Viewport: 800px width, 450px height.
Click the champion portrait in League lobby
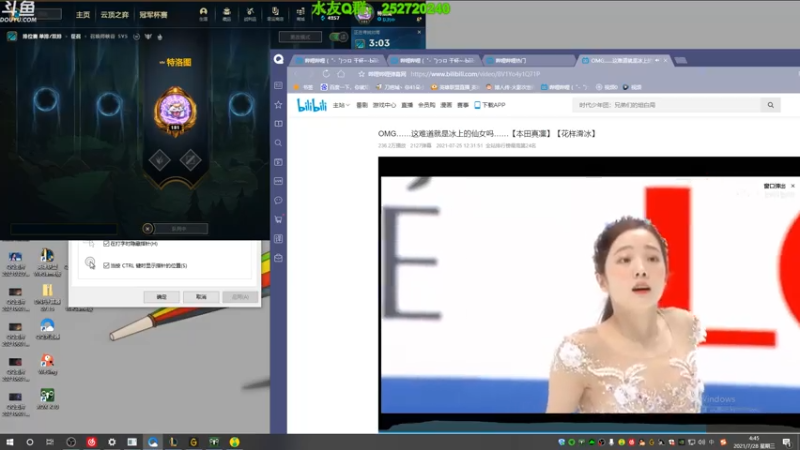175,110
